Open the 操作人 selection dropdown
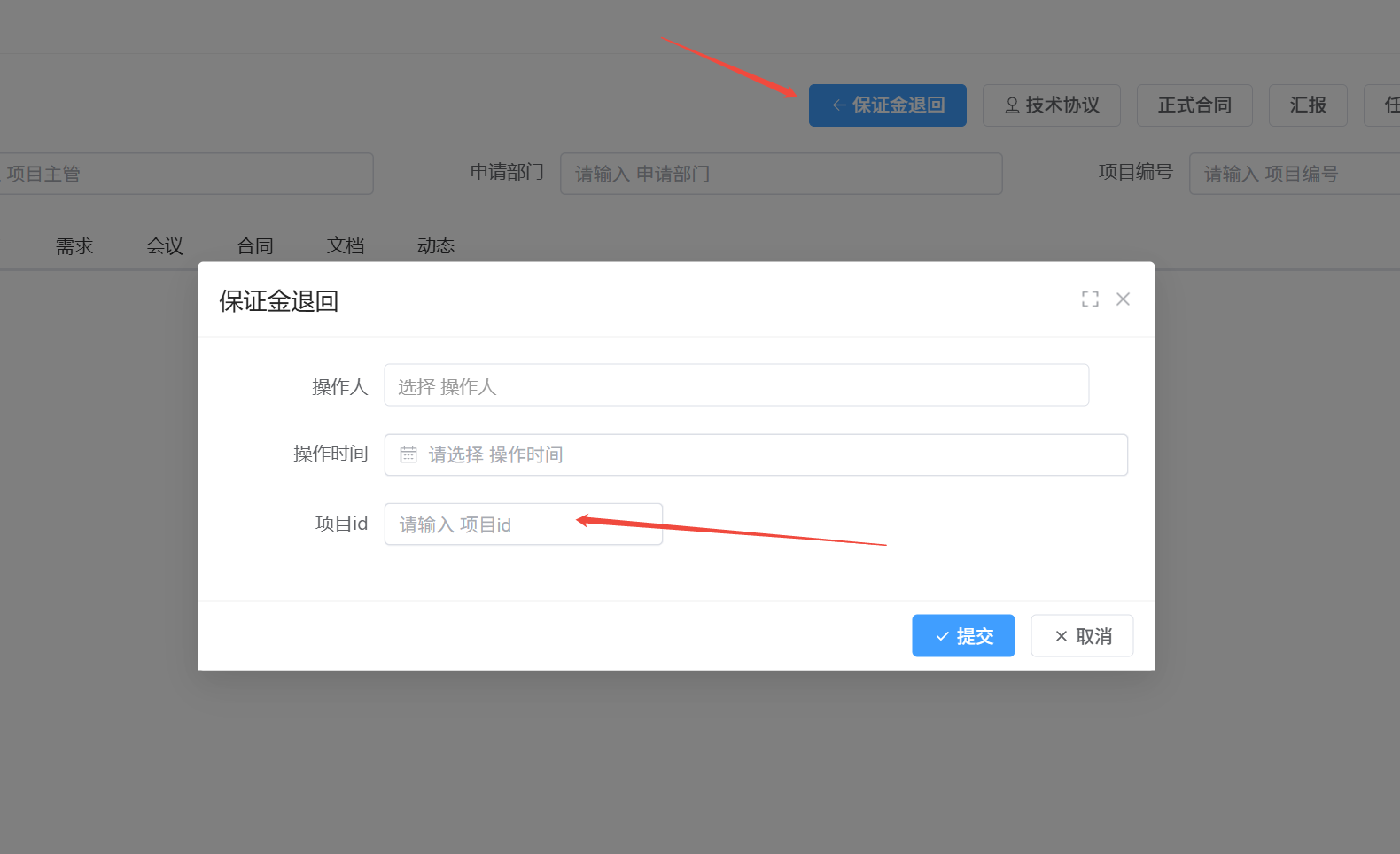This screenshot has height=854, width=1400. pyautogui.click(x=735, y=385)
